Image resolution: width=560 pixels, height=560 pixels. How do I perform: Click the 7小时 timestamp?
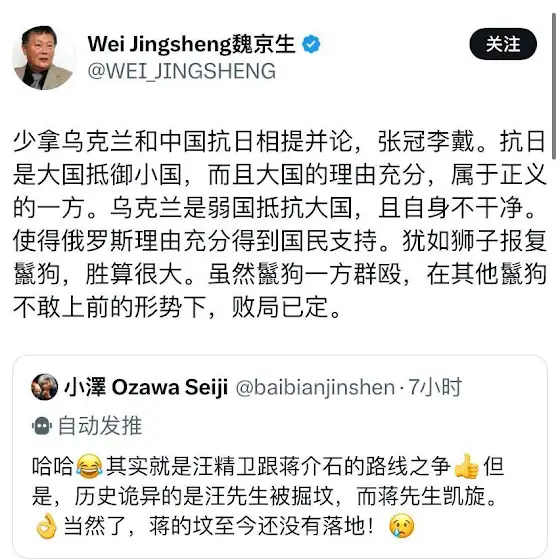point(435,387)
